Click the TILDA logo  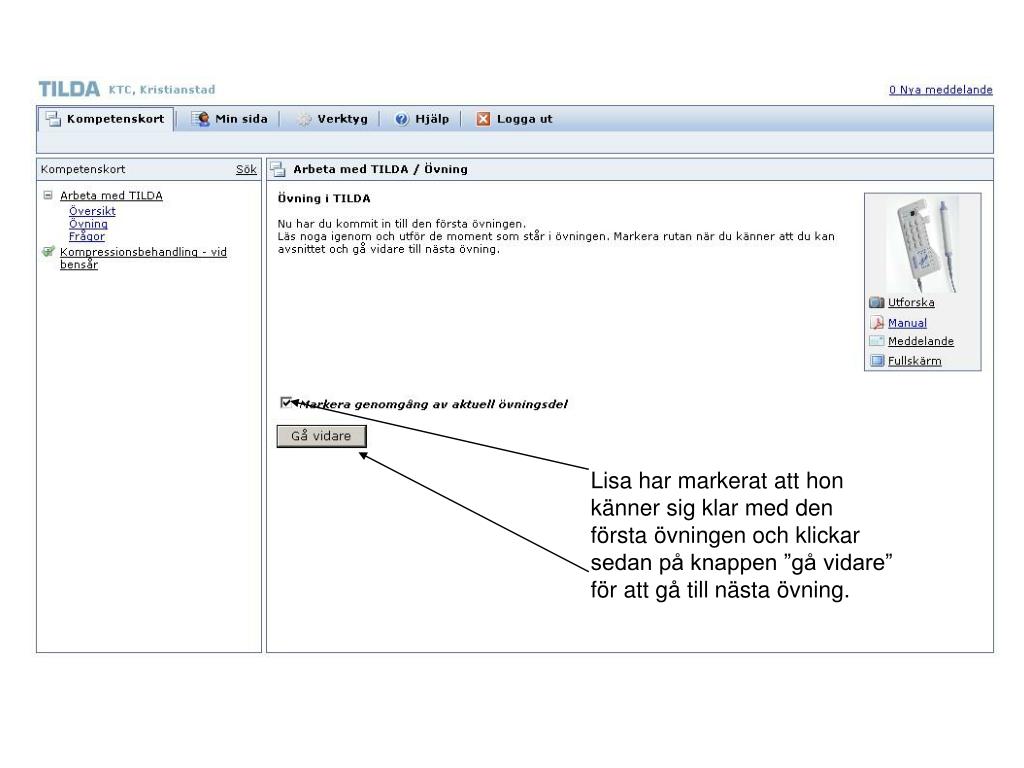click(x=69, y=89)
